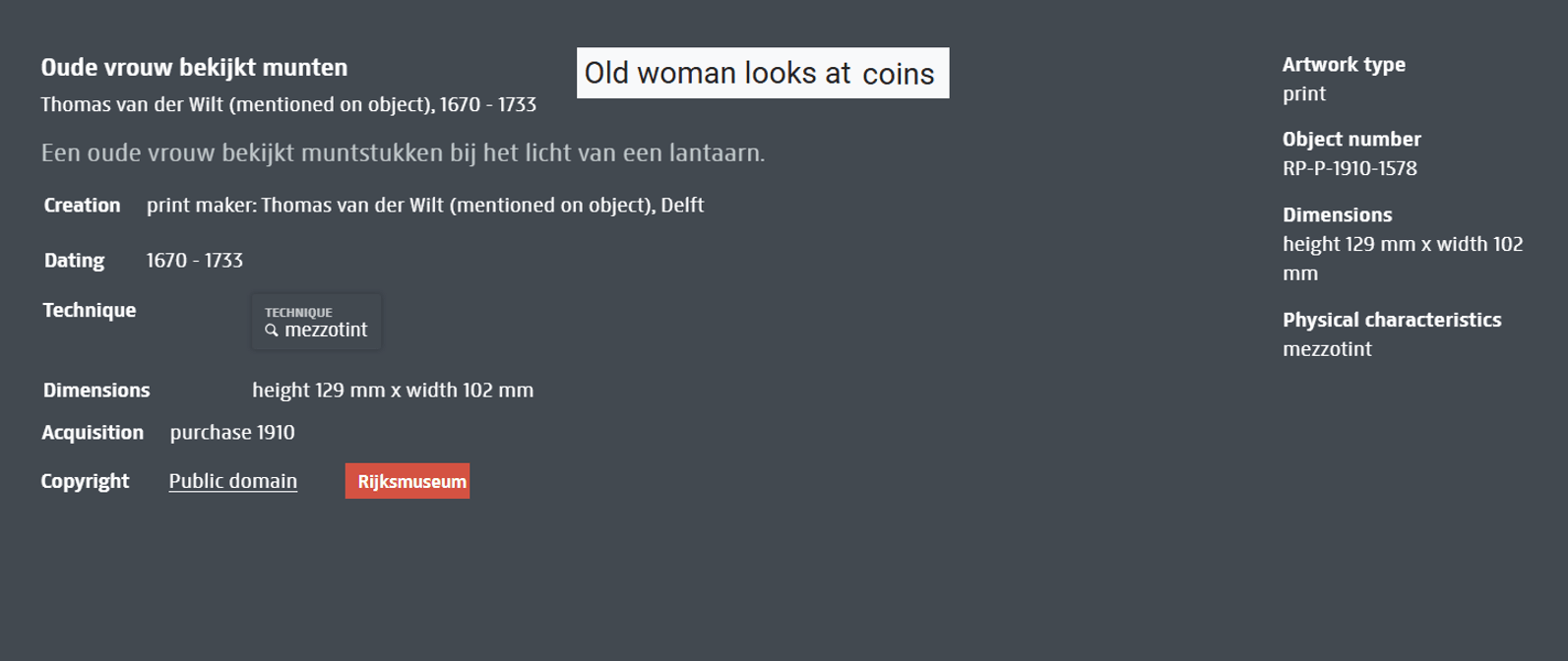Click the red Rijksmuseum button
Image resolution: width=1568 pixels, height=661 pixels.
[x=408, y=481]
